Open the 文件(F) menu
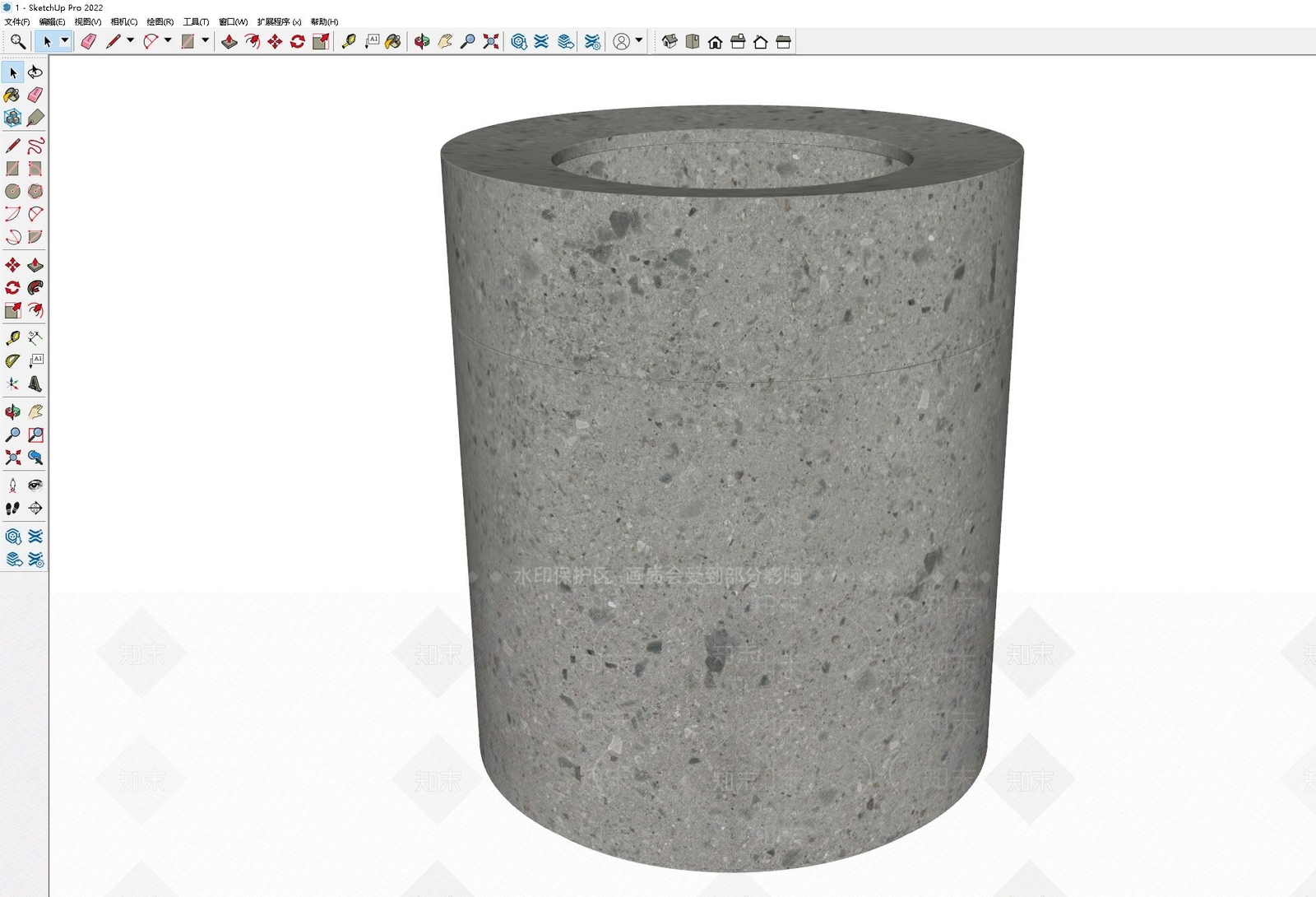The height and width of the screenshot is (897, 1316). click(x=16, y=21)
